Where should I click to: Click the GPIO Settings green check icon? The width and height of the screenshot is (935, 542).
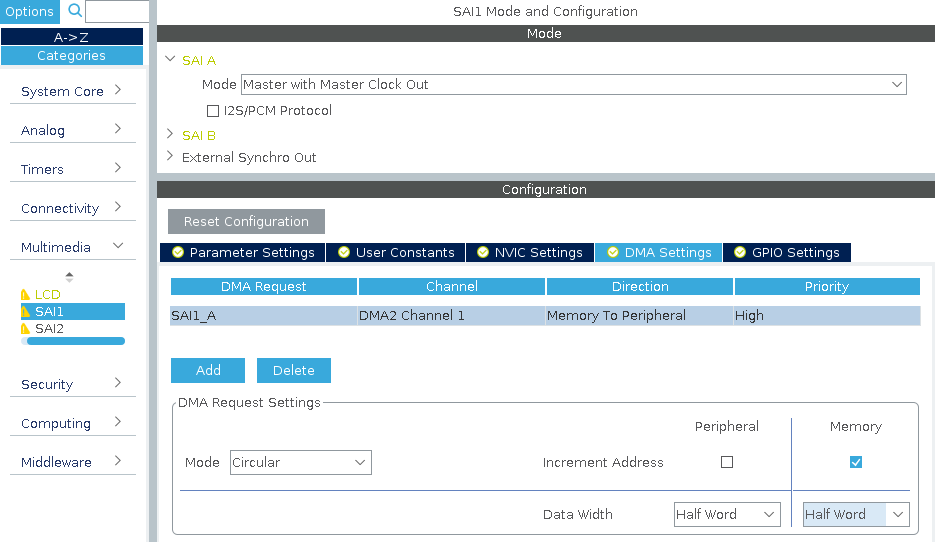[x=740, y=253]
